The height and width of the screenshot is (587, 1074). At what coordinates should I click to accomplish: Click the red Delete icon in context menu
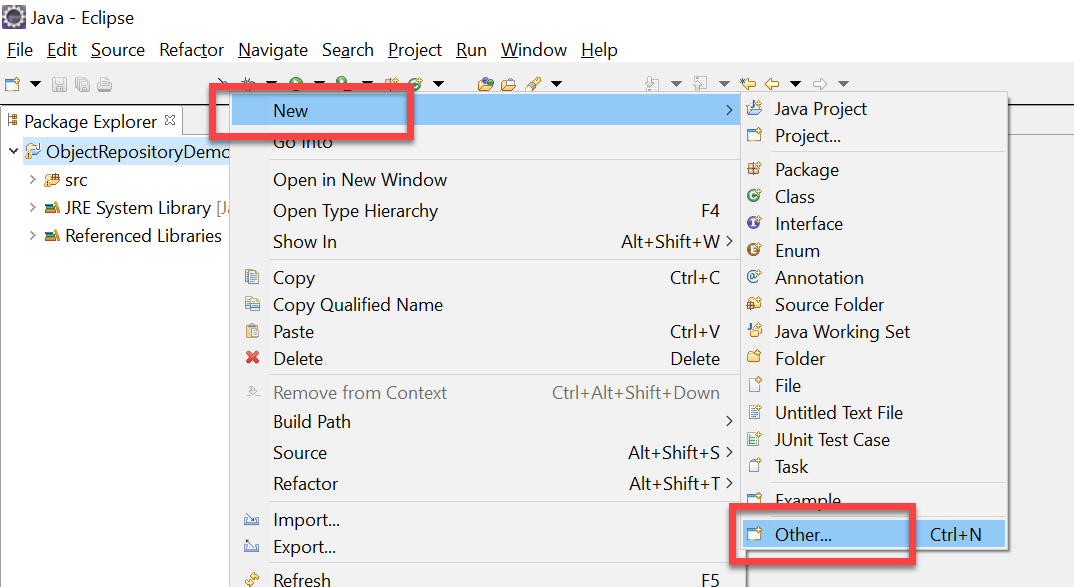(x=252, y=359)
